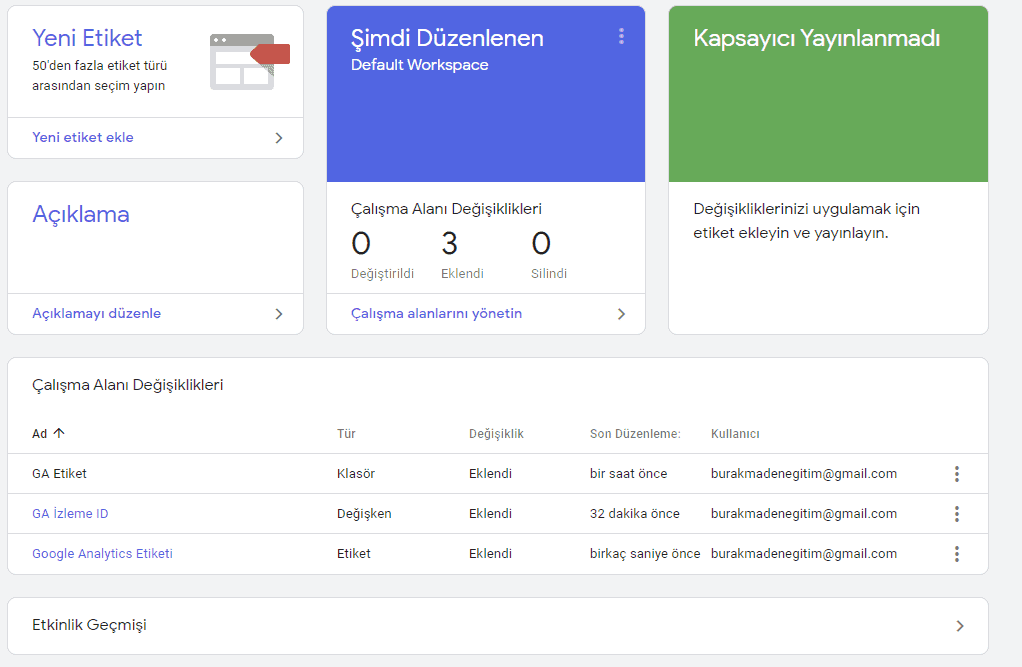
Task: Click the Yeni etiket ekle link
Action: pyautogui.click(x=83, y=138)
